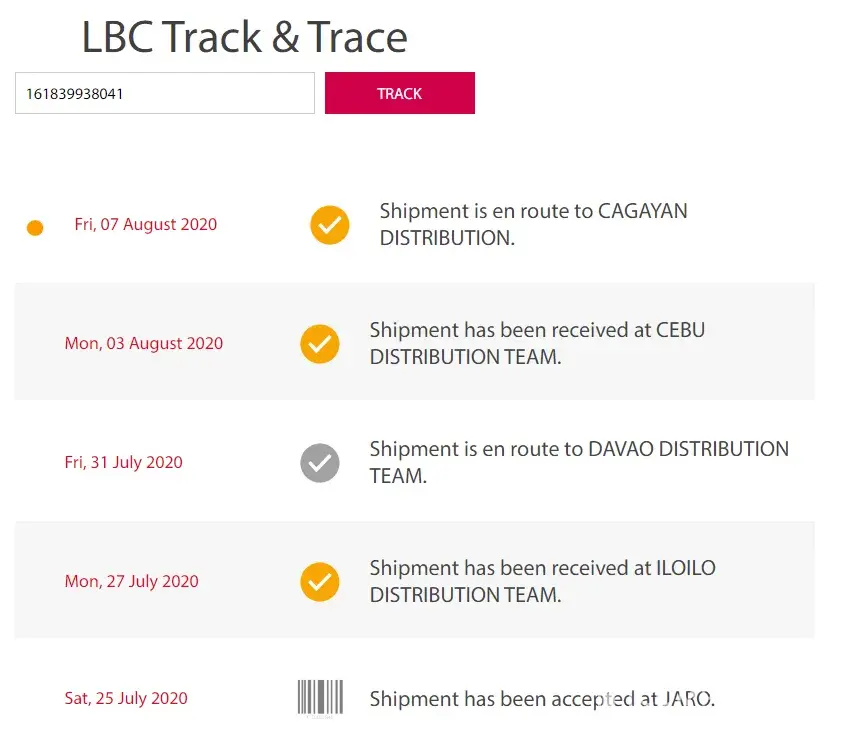Click the gray checkmark for DAVAO shipment

320,463
